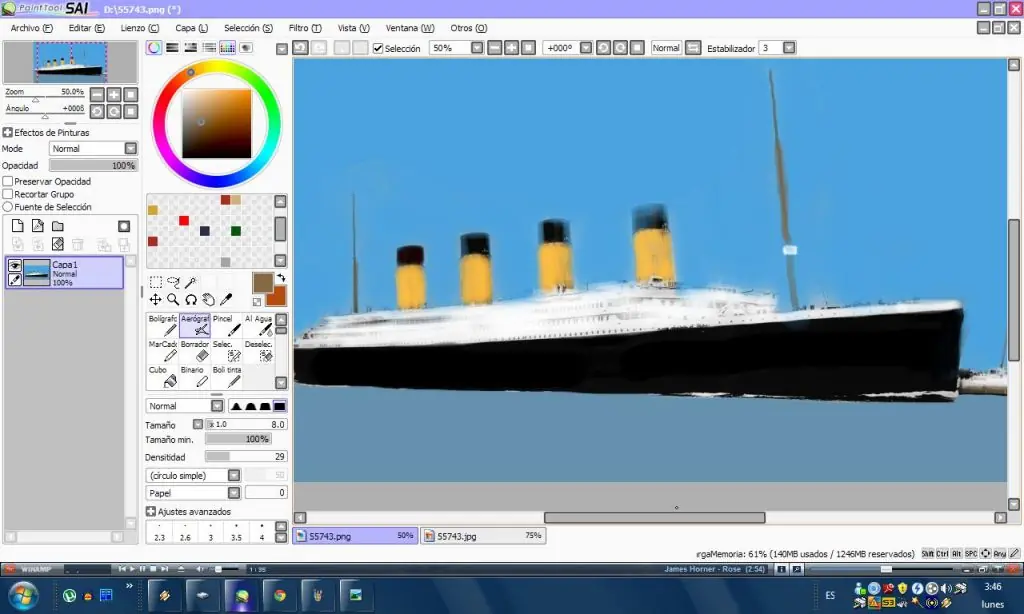Click the brown foreground color box
The image size is (1024, 614).
click(263, 283)
